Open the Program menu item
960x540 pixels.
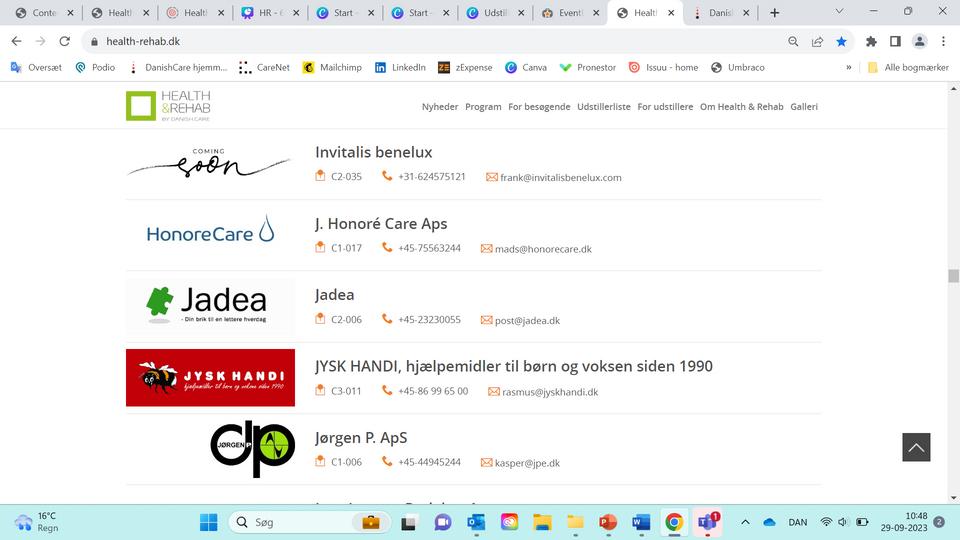pos(483,107)
